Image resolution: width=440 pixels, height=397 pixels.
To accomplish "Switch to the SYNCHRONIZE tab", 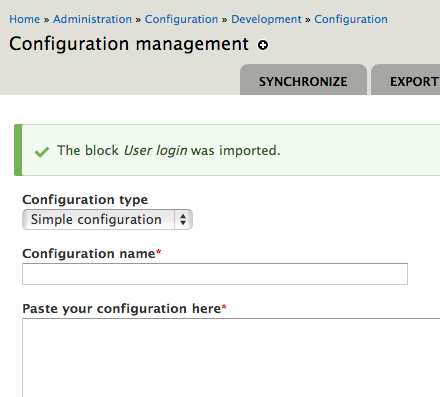I will click(303, 81).
